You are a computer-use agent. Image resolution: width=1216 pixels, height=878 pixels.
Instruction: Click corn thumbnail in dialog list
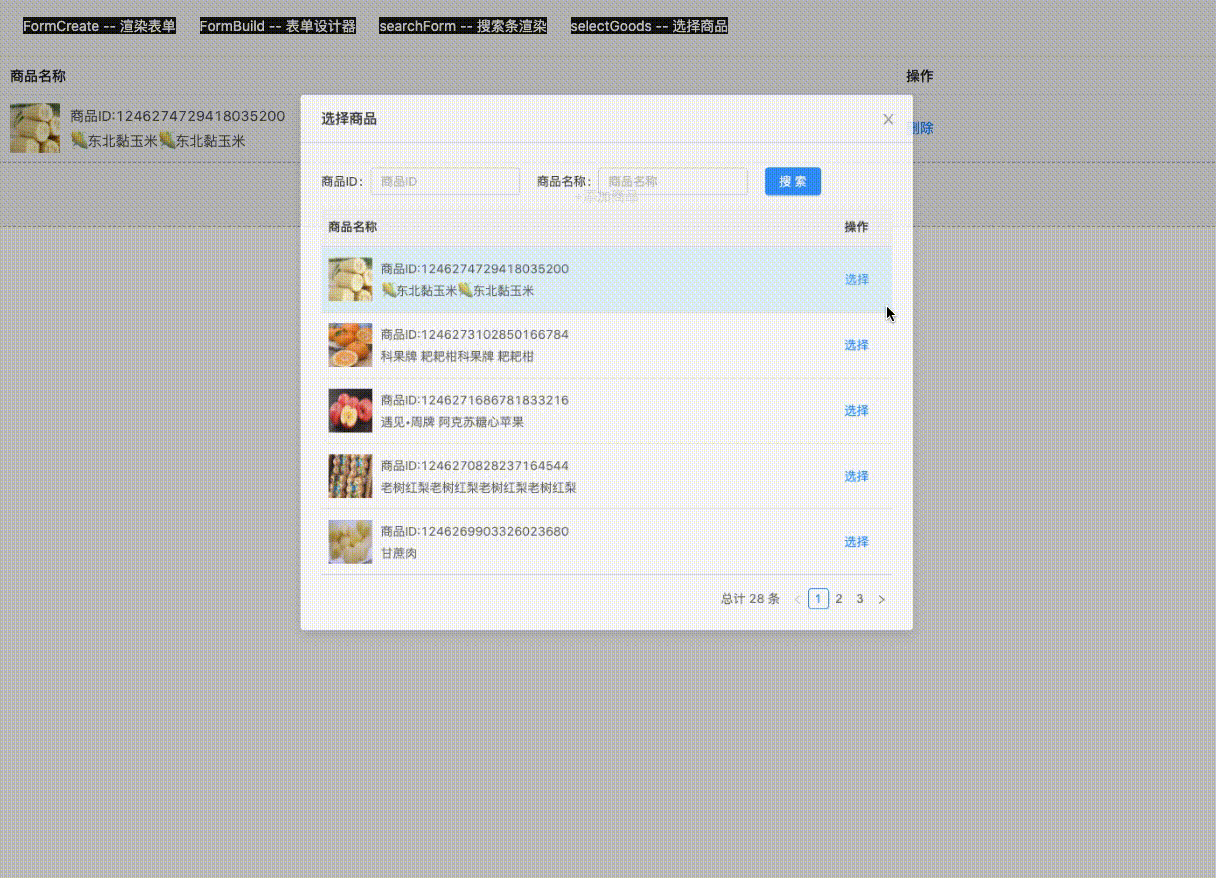(x=350, y=279)
